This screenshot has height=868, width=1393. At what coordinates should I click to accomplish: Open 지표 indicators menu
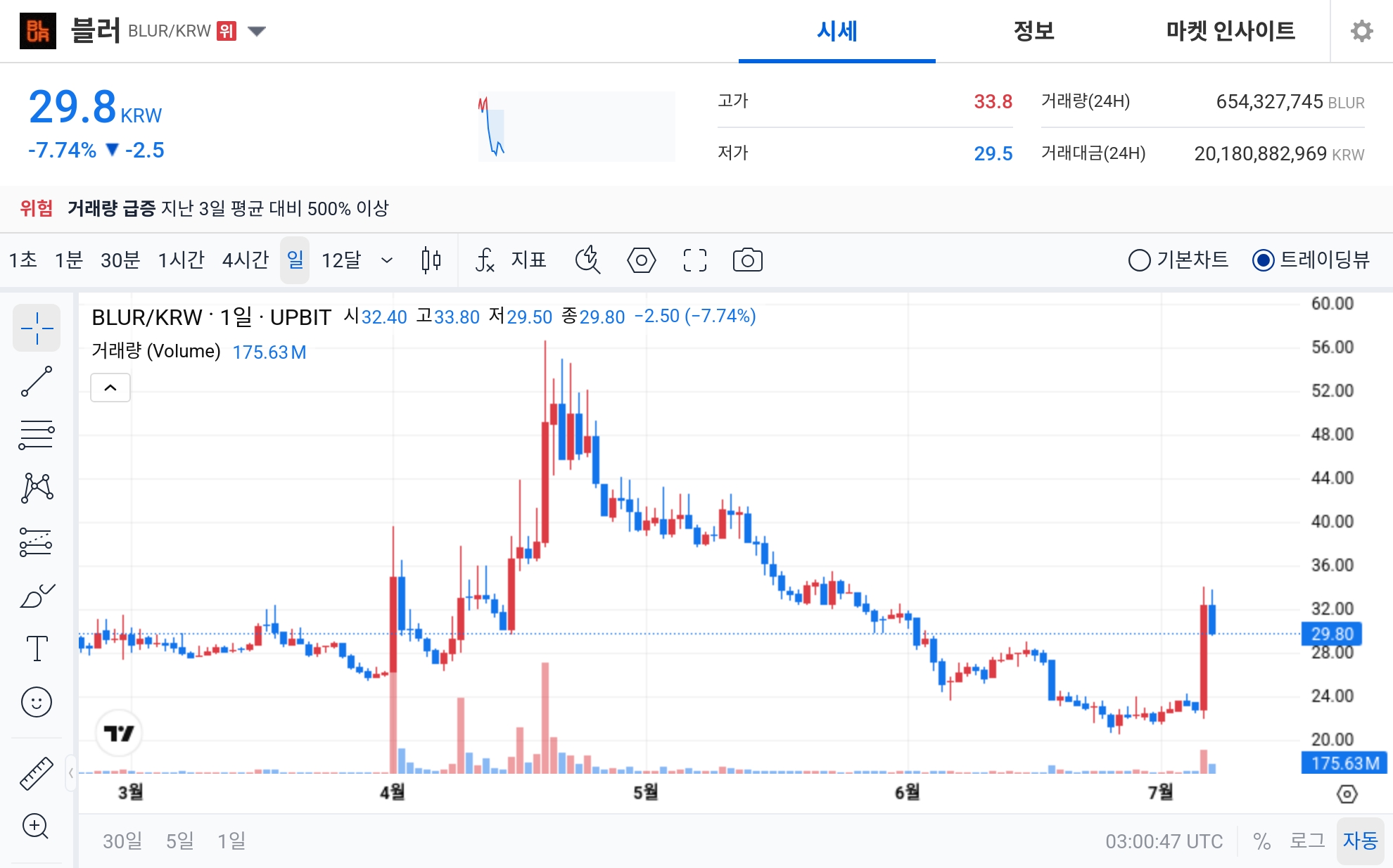(x=511, y=260)
